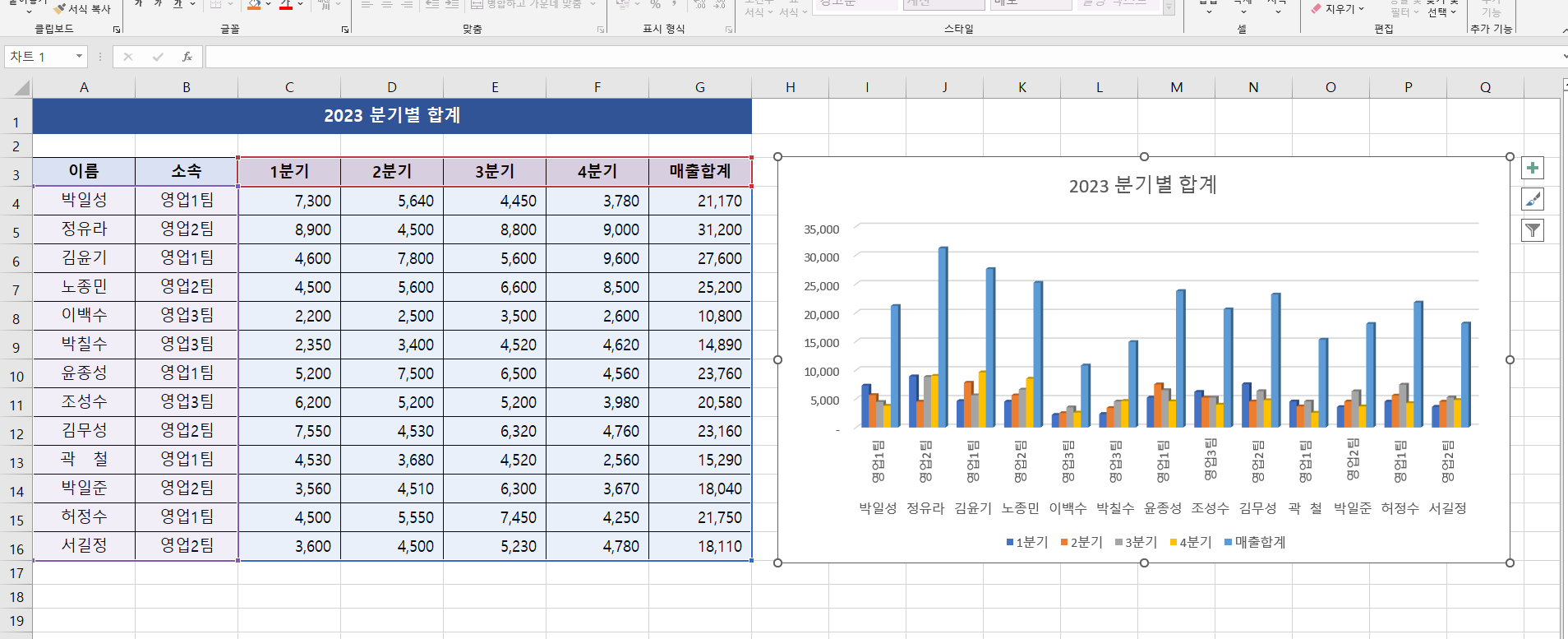Click the Select All corner triangle
Image resolution: width=1568 pixels, height=639 pixels.
[21, 88]
